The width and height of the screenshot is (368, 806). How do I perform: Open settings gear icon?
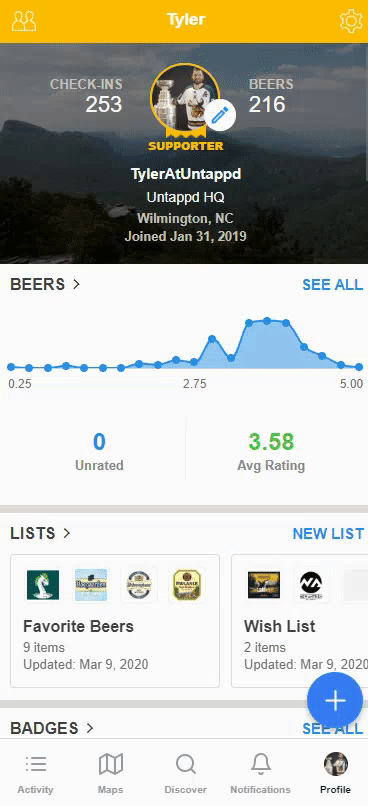(351, 21)
